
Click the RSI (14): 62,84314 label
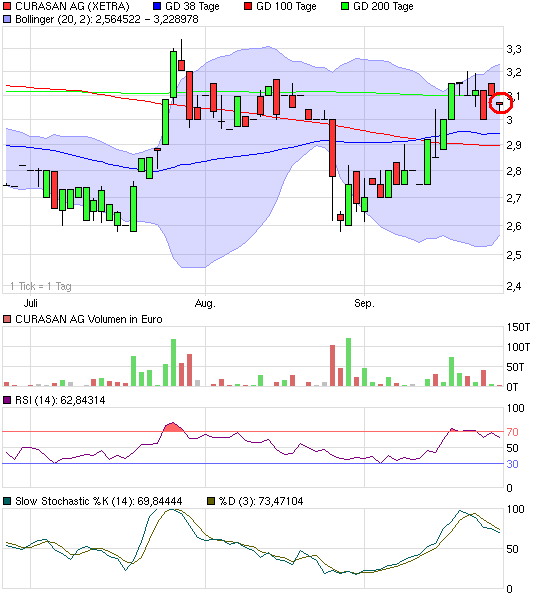click(x=60, y=400)
